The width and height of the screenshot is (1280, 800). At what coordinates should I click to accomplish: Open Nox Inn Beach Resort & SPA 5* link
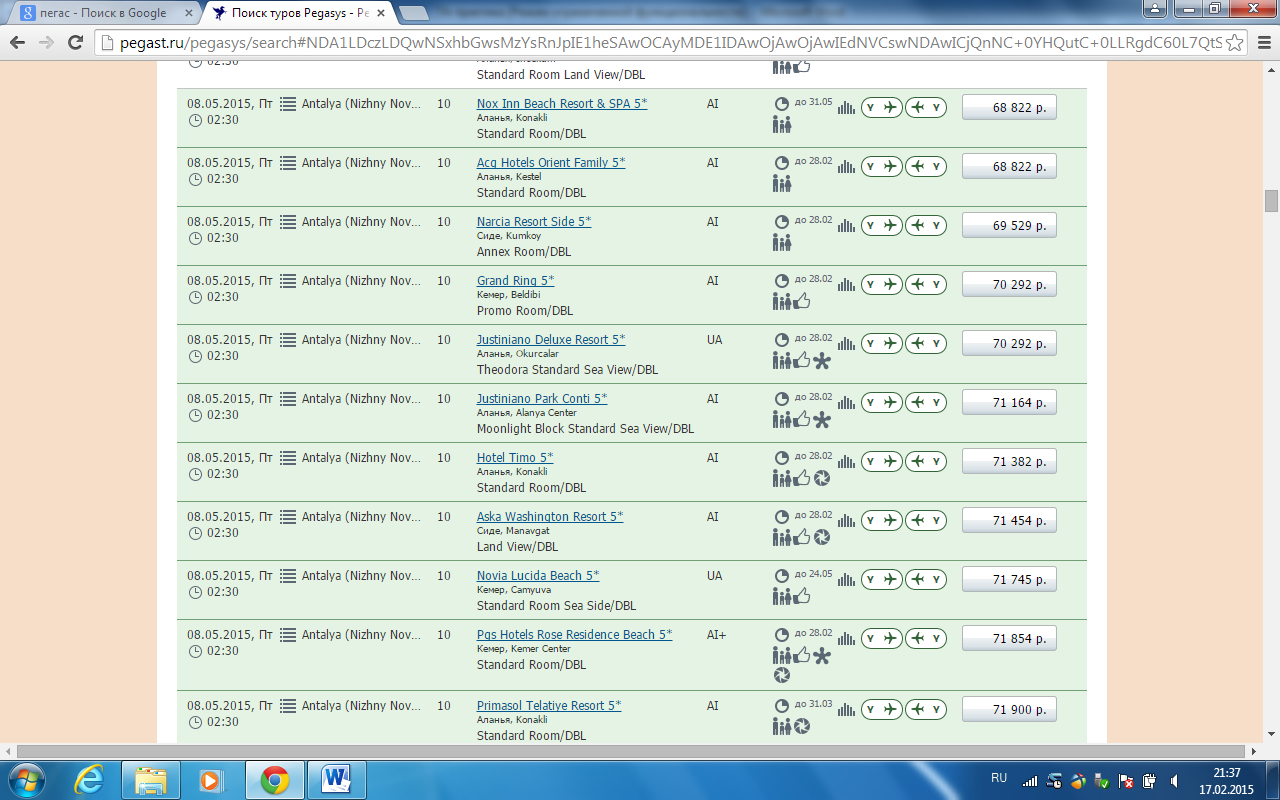[562, 104]
